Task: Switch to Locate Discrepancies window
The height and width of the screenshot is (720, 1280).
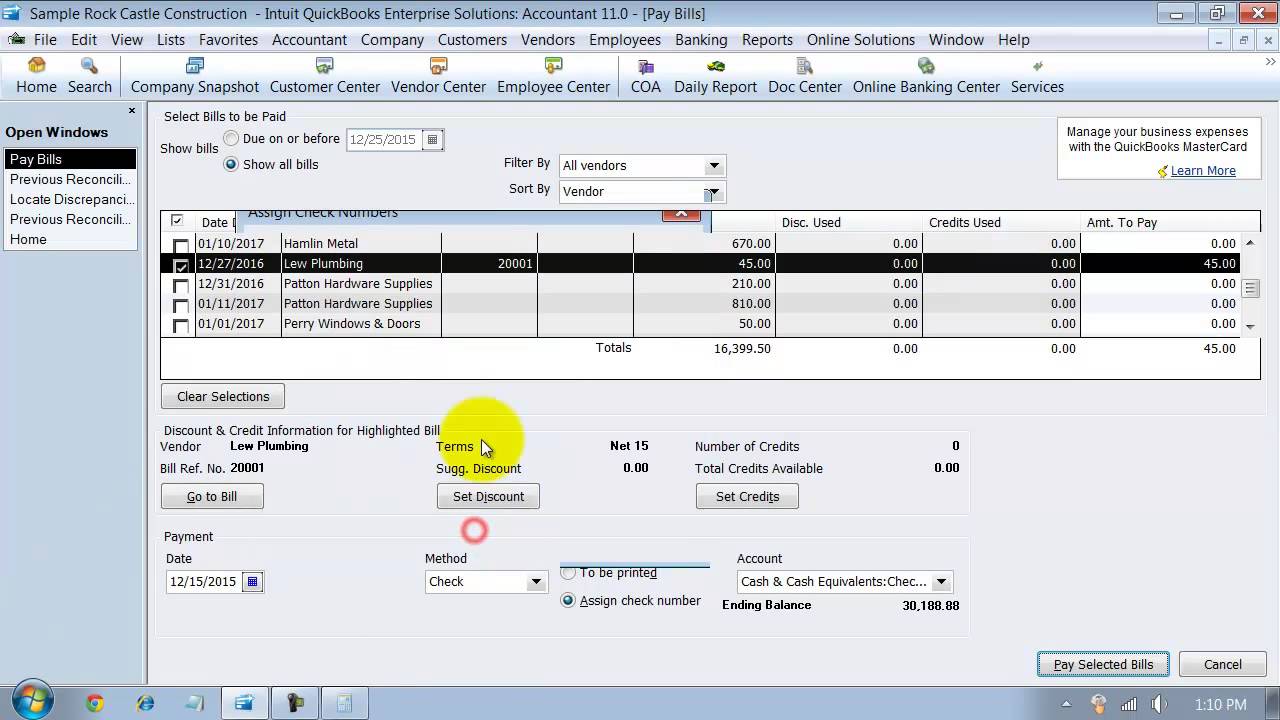Action: click(x=70, y=199)
